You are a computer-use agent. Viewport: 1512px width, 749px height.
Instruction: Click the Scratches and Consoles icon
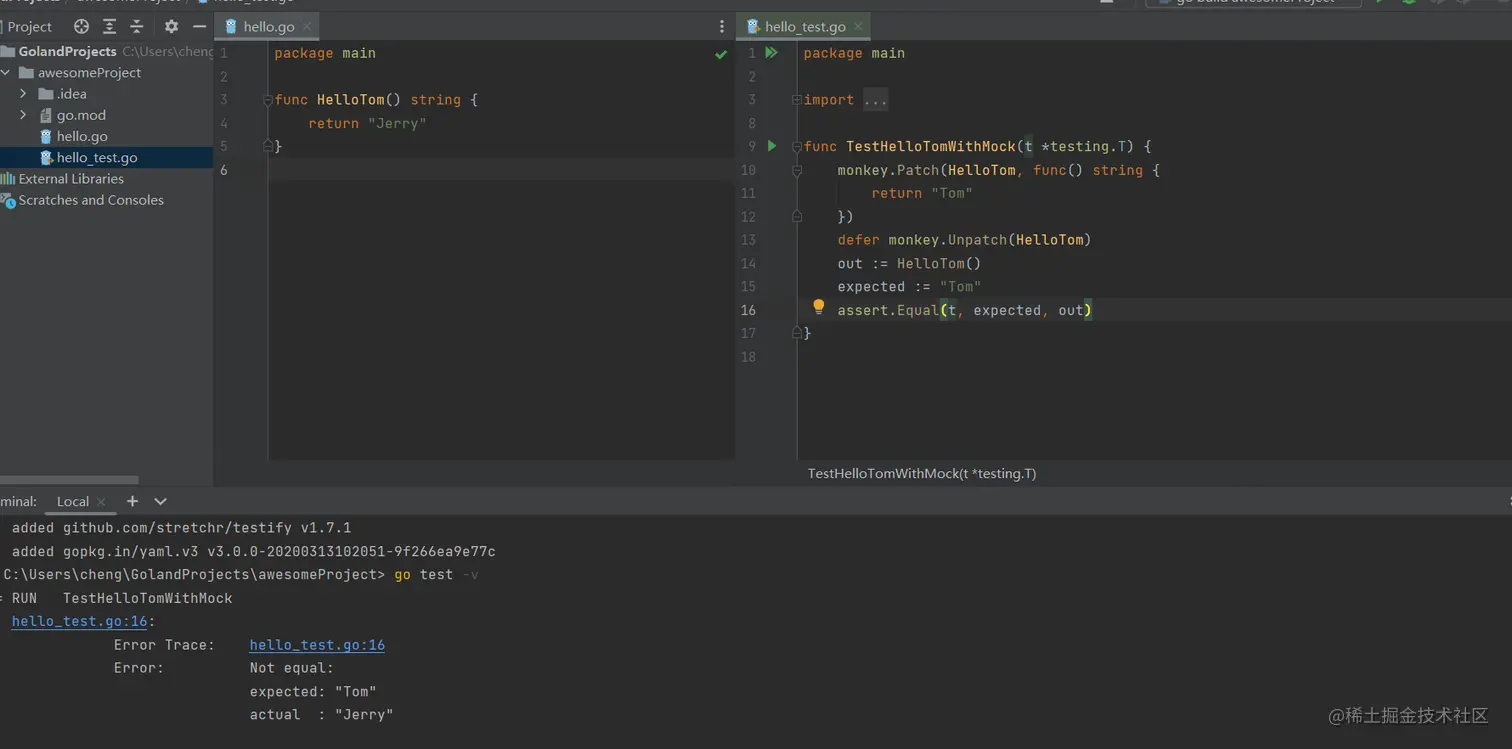(8, 200)
